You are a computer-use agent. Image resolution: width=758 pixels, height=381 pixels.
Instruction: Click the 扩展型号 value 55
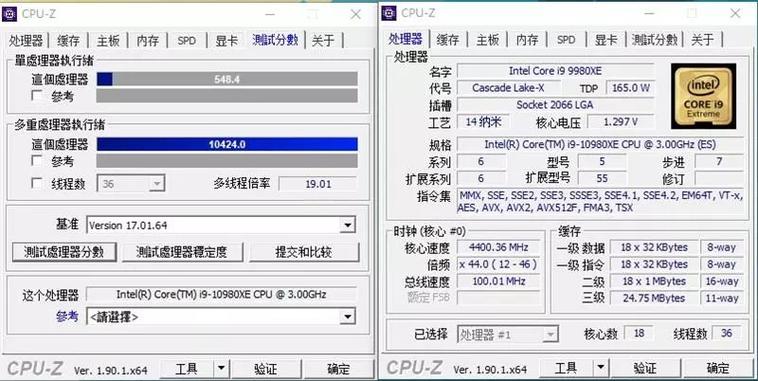(602, 178)
